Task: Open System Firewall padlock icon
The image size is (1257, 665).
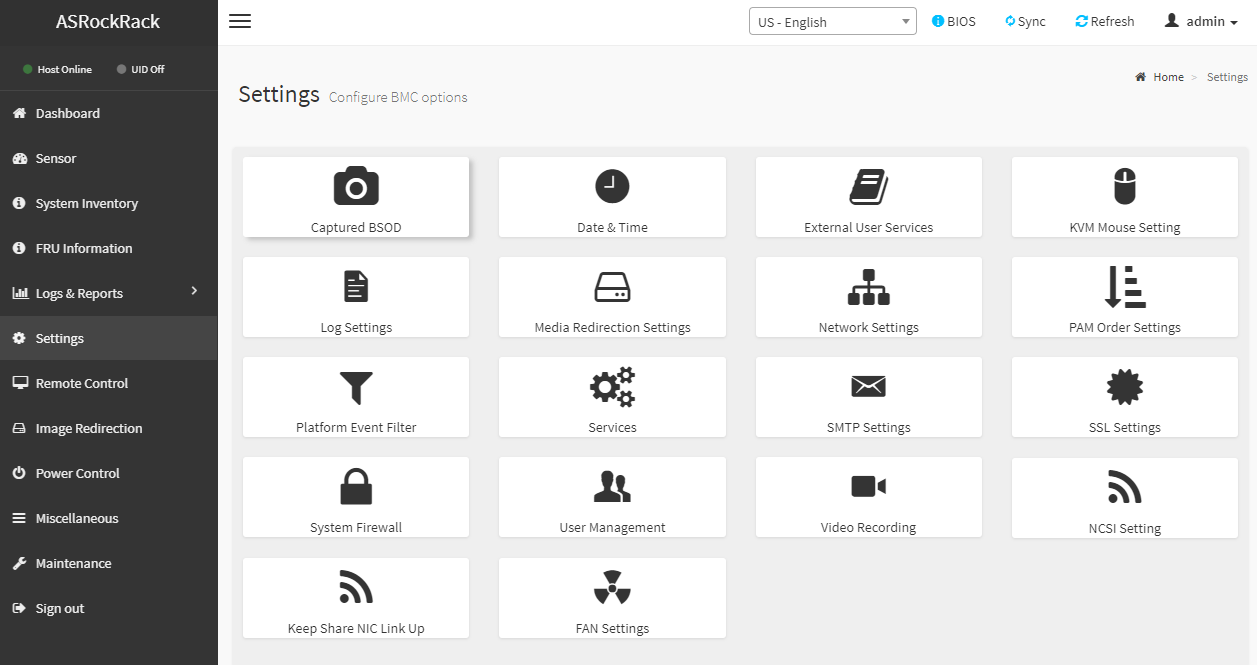Action: (356, 487)
